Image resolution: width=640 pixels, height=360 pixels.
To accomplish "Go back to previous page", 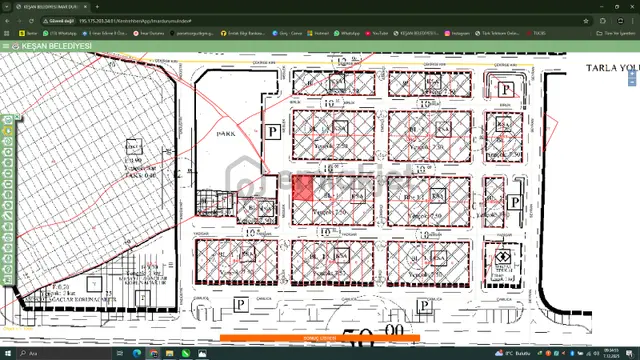I will coord(7,21).
